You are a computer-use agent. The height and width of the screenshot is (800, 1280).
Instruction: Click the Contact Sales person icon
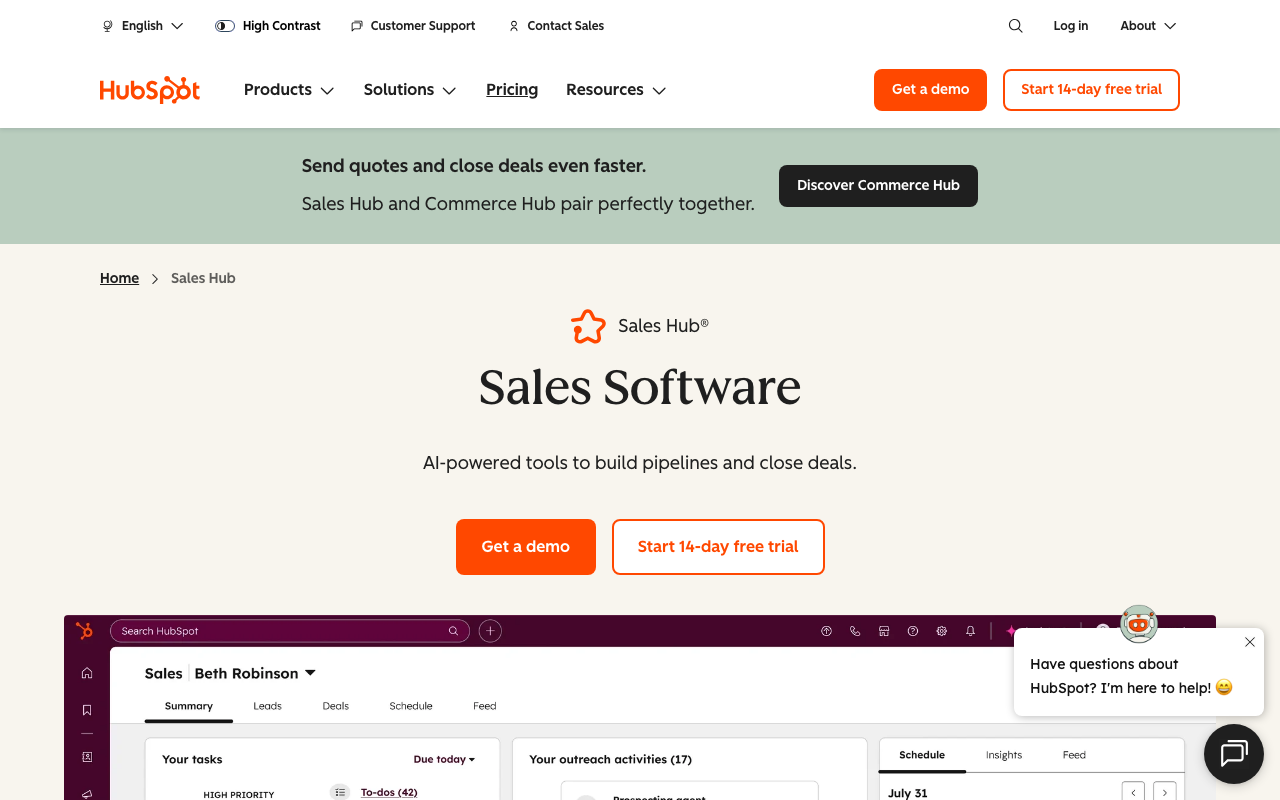click(514, 26)
